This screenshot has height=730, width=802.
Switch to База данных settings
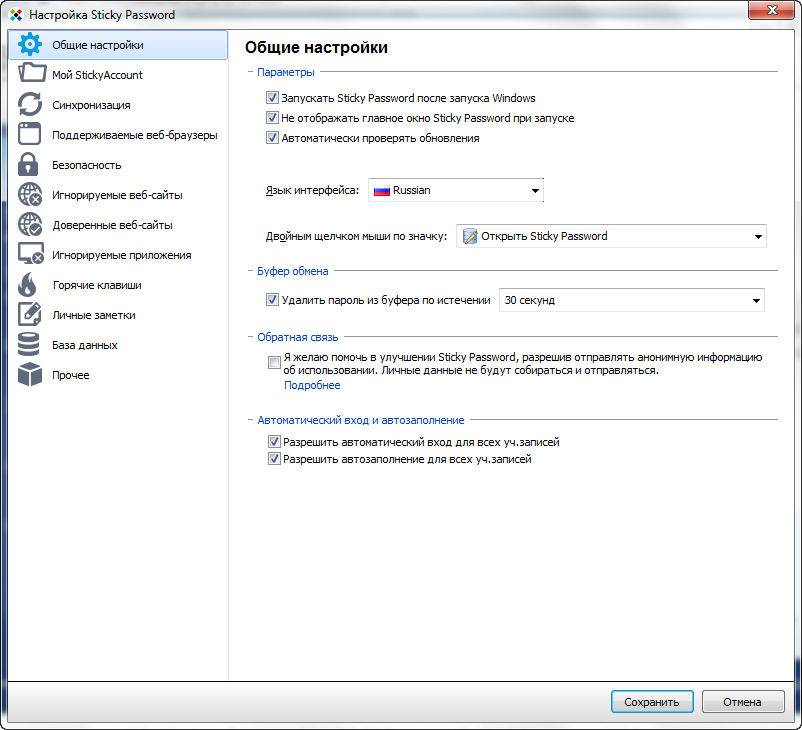118,345
